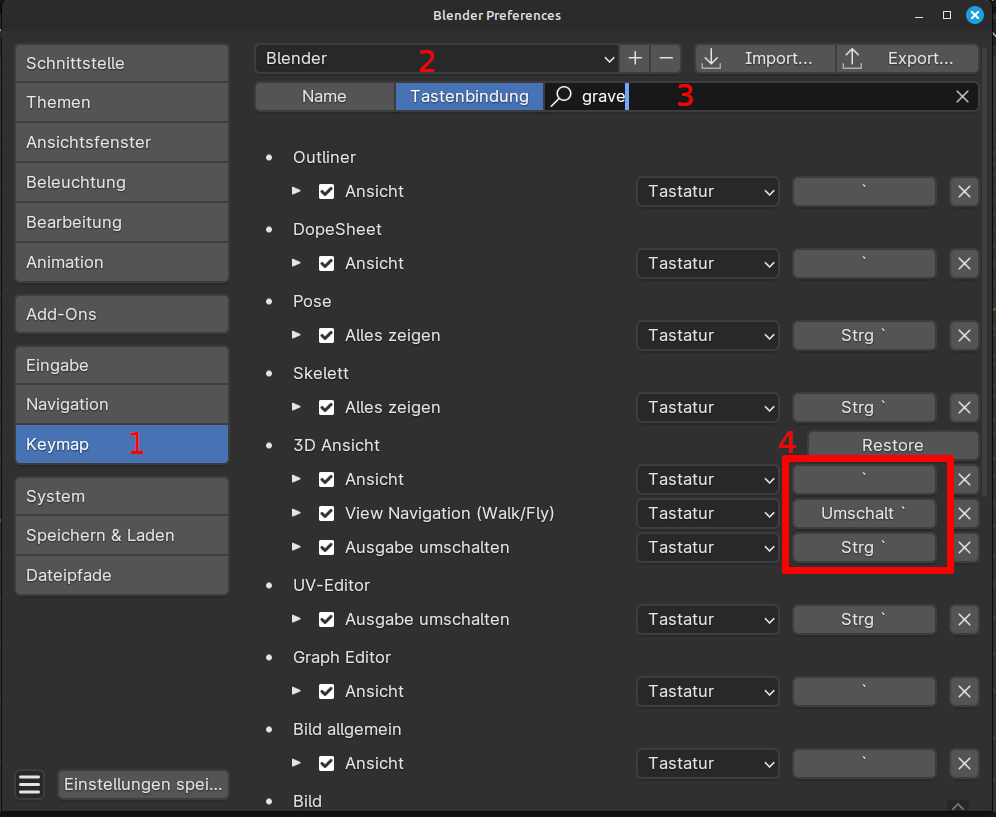Screen dimensions: 996x817
Task: Remove Bild allgemein Ansicht keymap entry
Action: click(x=964, y=764)
